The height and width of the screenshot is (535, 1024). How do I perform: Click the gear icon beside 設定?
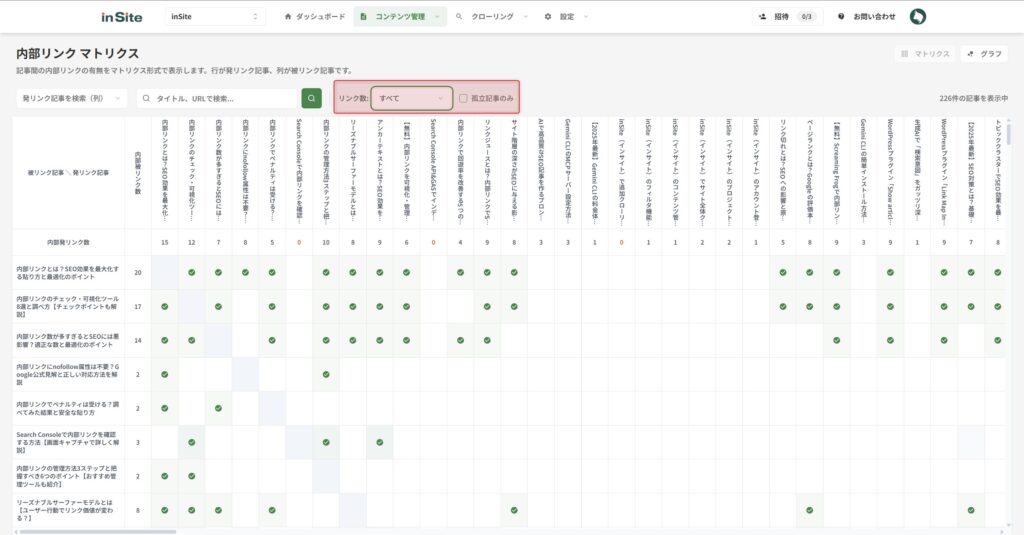[x=548, y=17]
